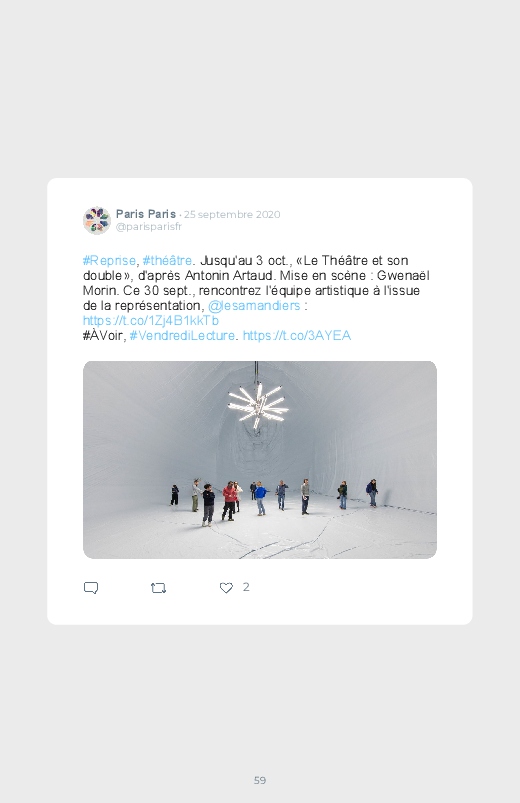Viewport: 520px width, 803px height.
Task: Open the 25 septembre 2020 timestamp
Action: tap(232, 215)
